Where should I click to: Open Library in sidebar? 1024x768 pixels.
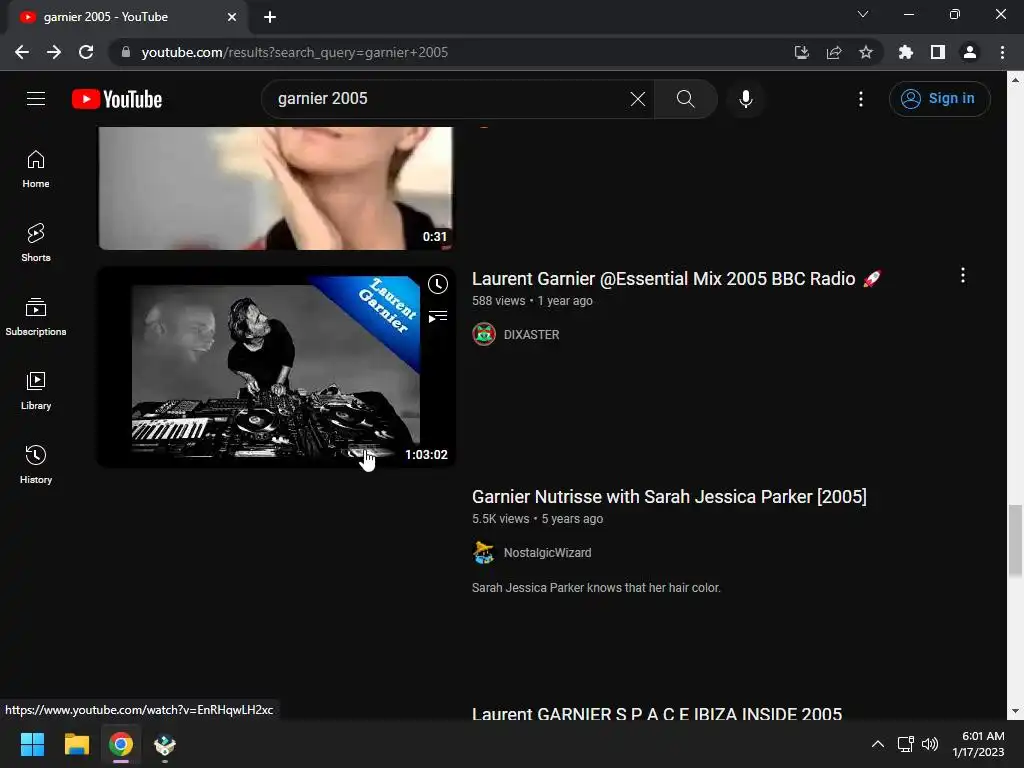(x=36, y=391)
